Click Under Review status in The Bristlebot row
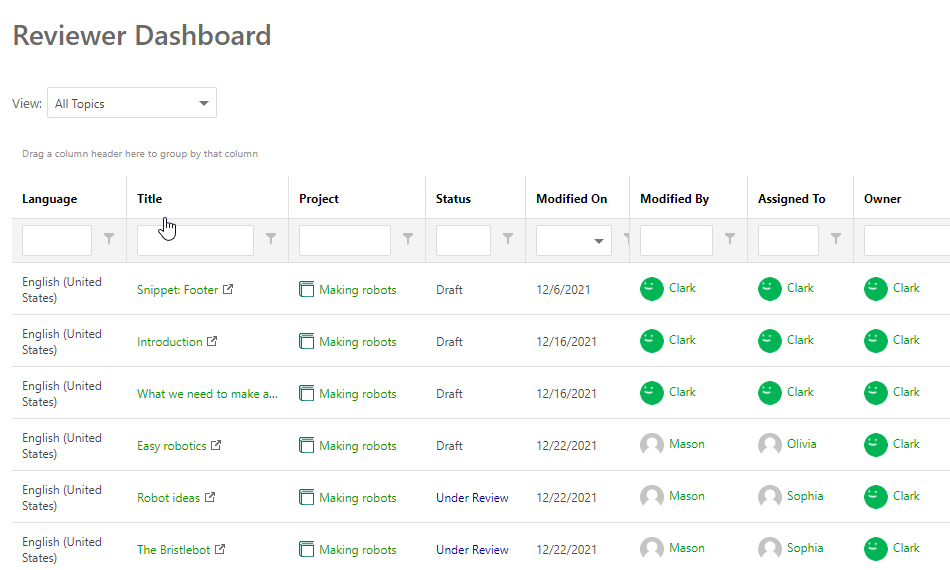Image resolution: width=950 pixels, height=570 pixels. pyautogui.click(x=472, y=550)
